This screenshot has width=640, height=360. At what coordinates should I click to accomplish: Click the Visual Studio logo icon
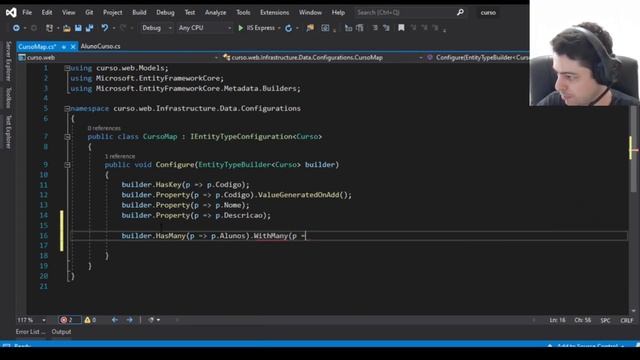click(11, 13)
